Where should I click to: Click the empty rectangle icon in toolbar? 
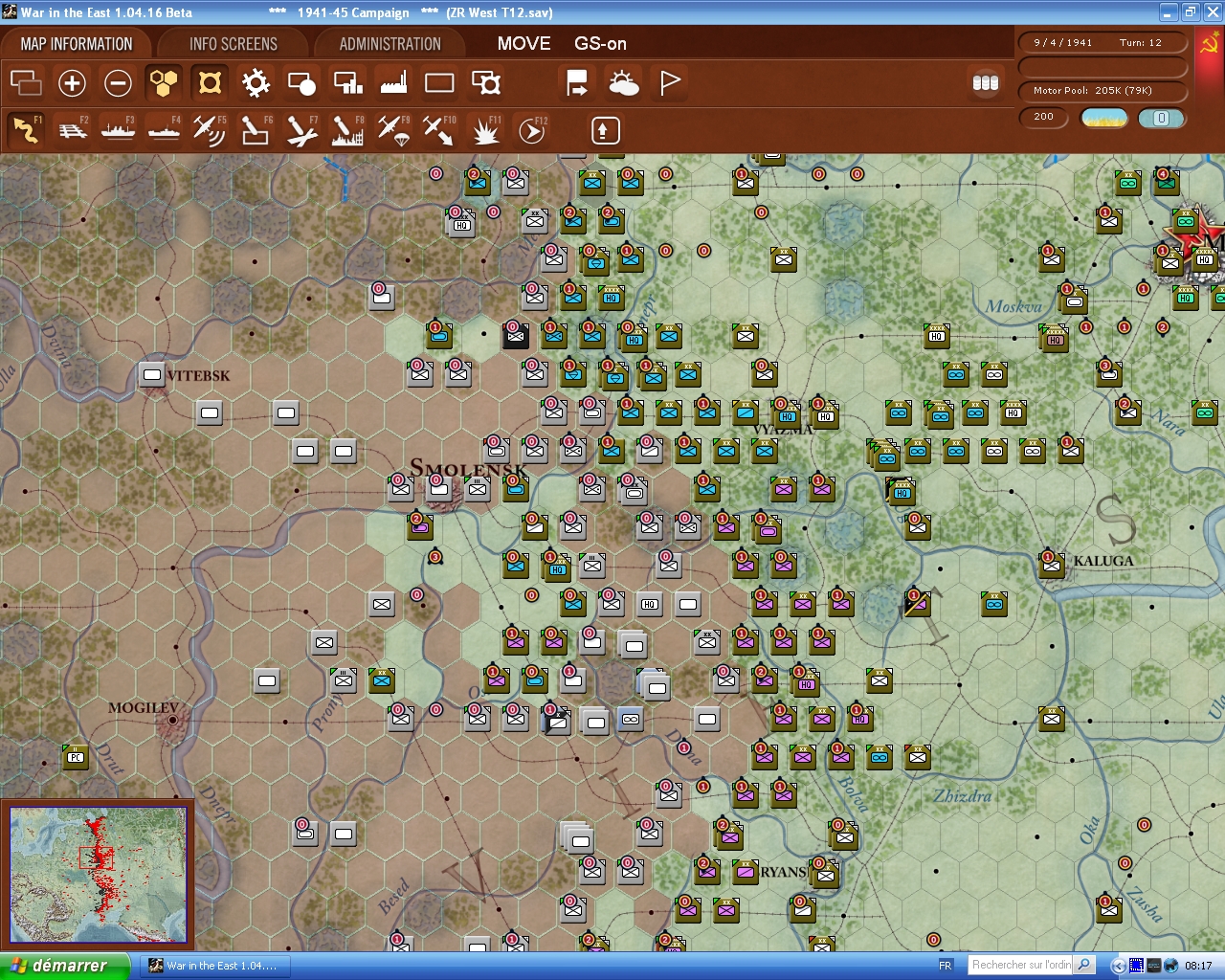439,83
